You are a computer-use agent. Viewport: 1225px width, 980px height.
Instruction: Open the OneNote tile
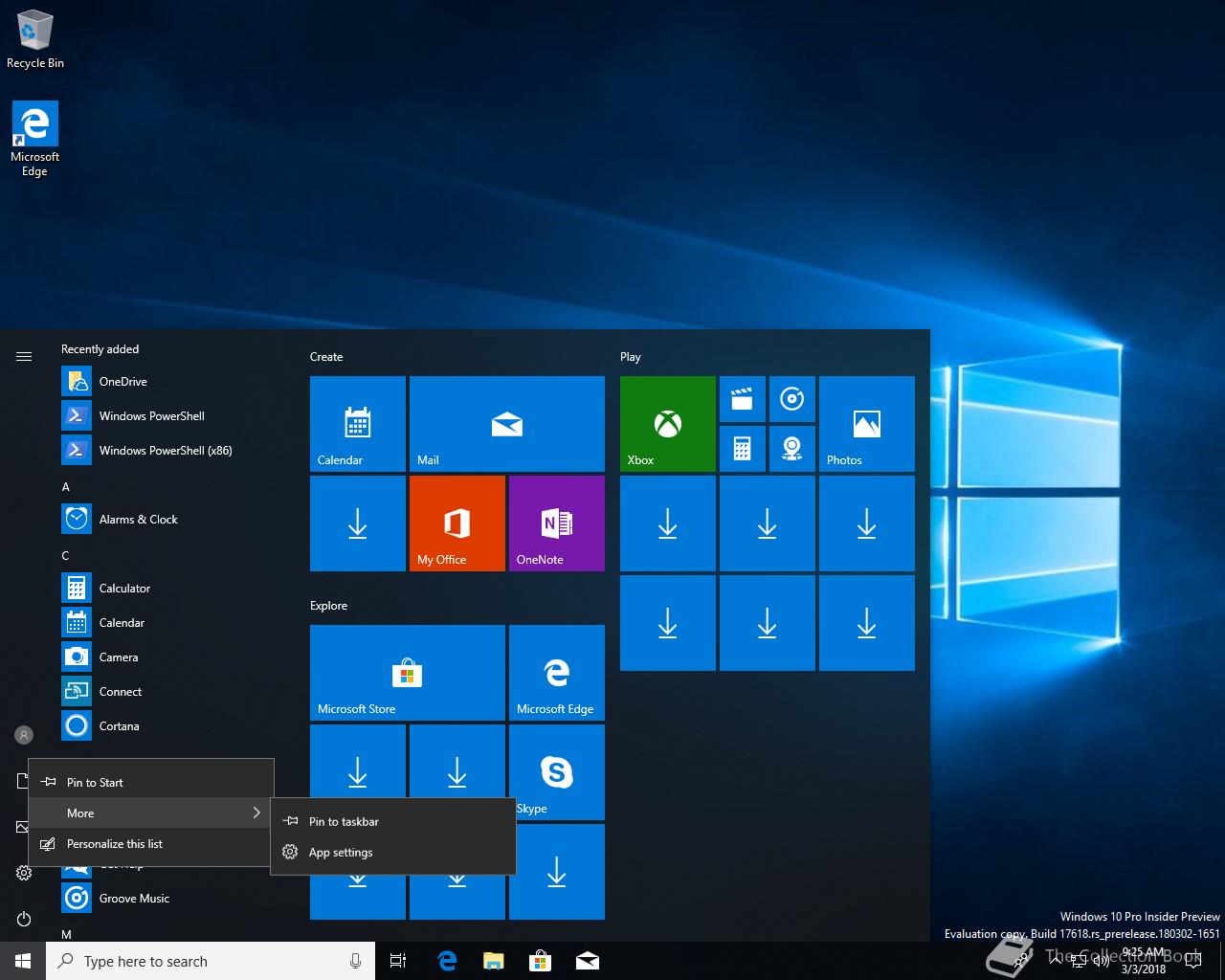click(557, 523)
